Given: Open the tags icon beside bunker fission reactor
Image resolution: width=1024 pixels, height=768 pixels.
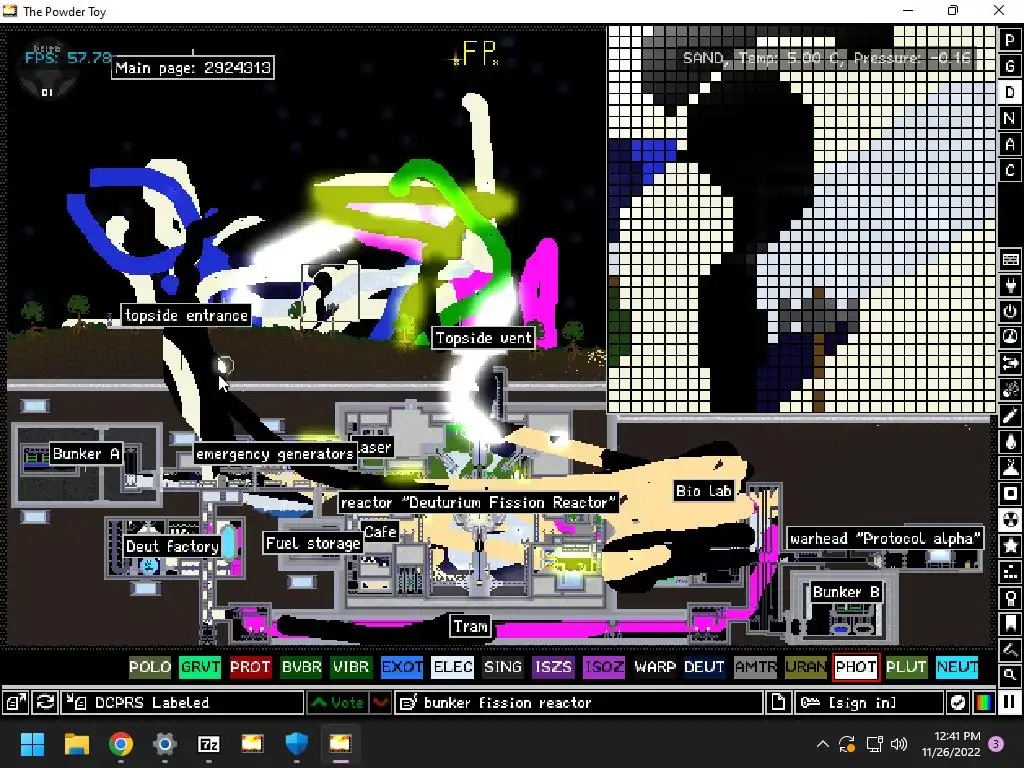Looking at the screenshot, I should (409, 703).
